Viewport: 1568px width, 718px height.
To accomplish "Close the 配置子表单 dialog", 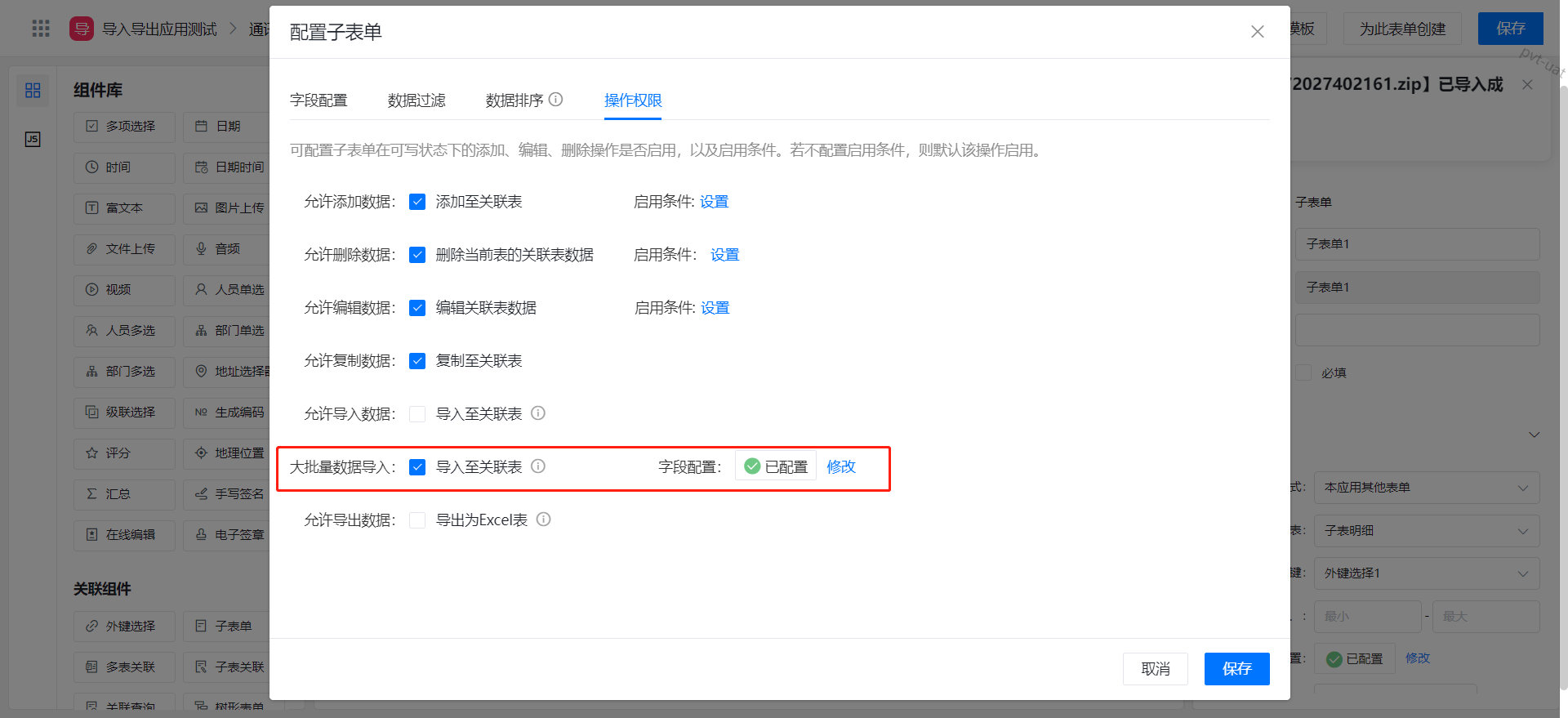I will coord(1257,32).
